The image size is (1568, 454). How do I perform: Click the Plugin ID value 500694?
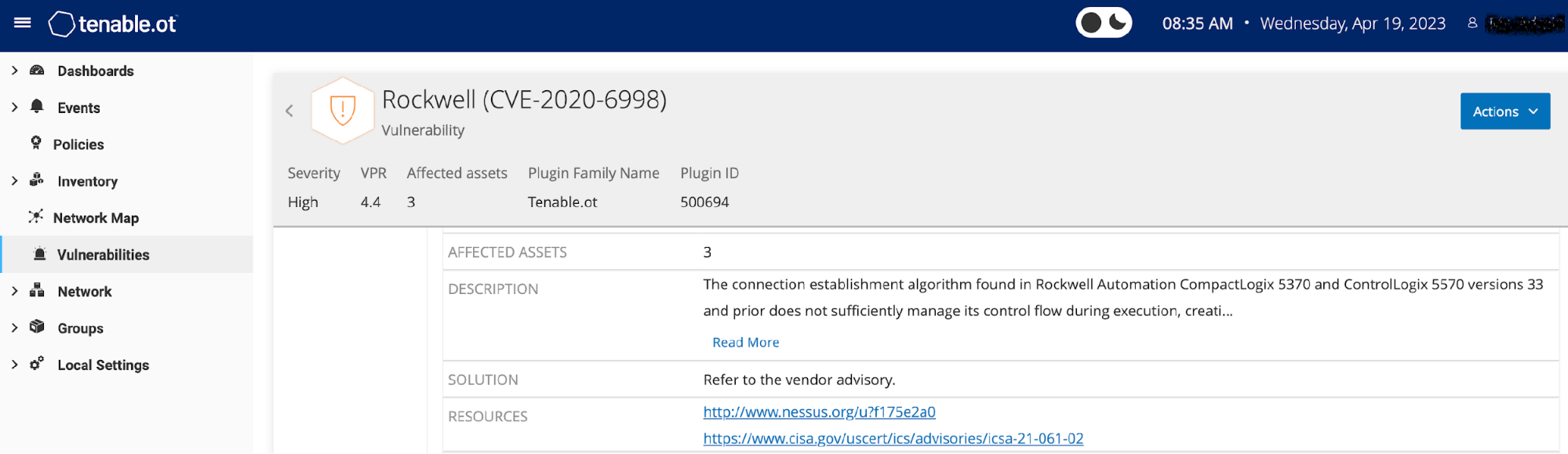click(704, 202)
